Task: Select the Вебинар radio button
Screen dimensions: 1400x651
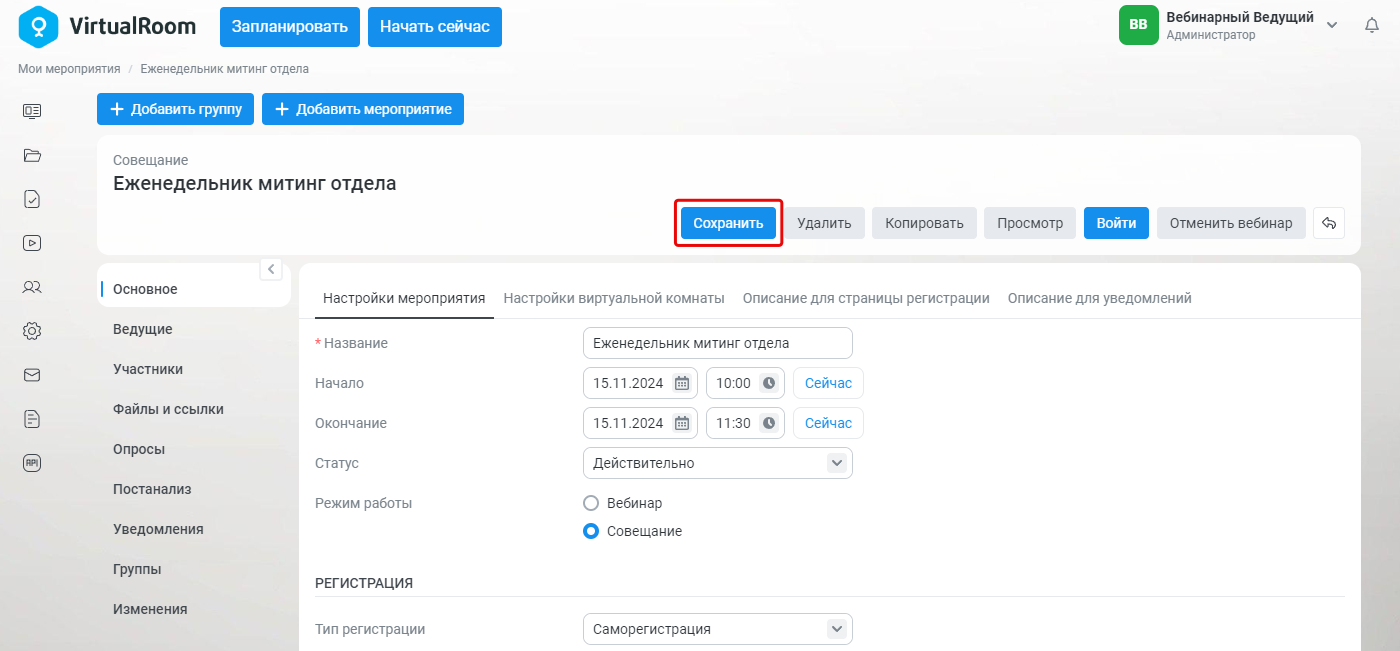Action: coord(591,503)
